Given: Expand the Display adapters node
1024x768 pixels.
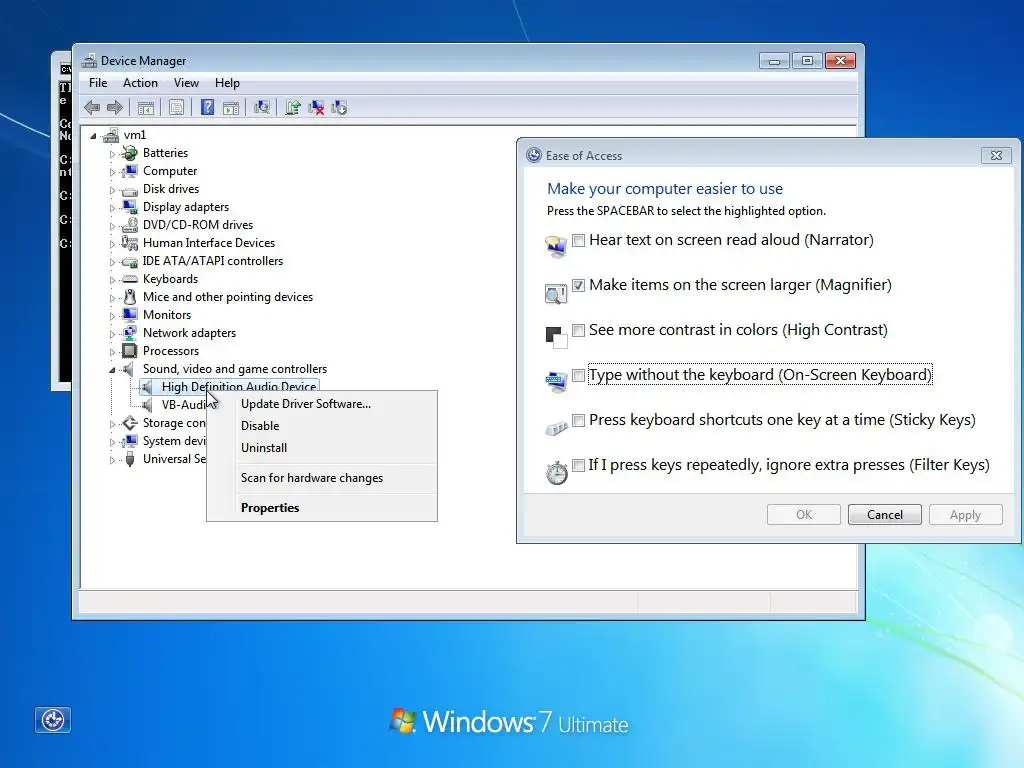Looking at the screenshot, I should 112,208.
